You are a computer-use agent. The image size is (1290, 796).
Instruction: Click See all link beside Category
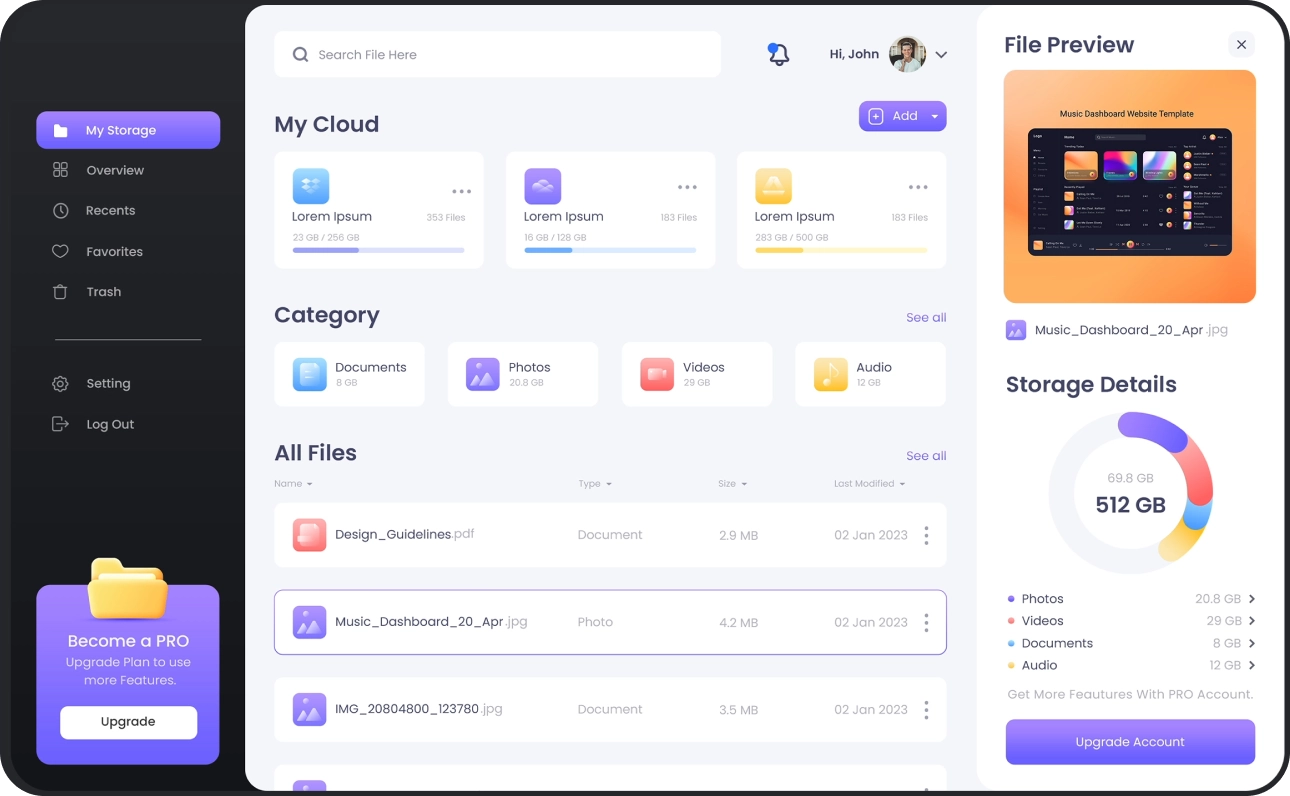click(x=925, y=318)
